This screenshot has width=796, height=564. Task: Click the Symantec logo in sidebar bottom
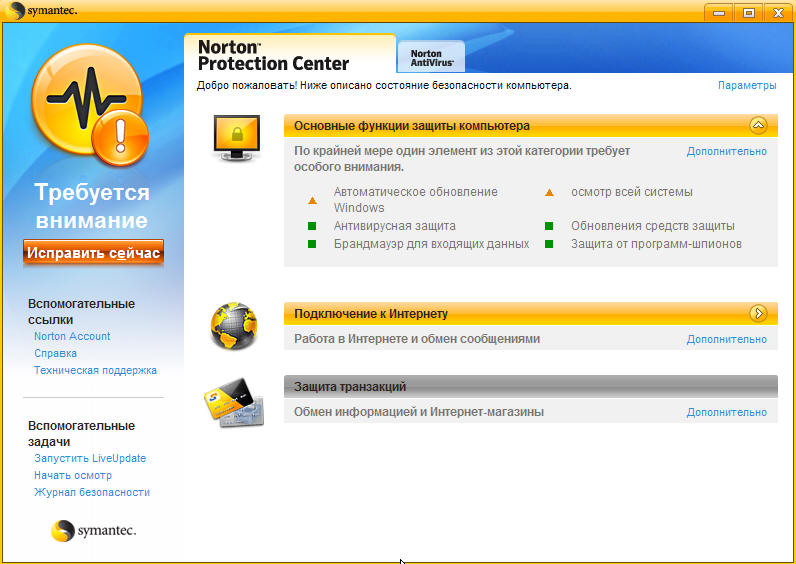coord(93,531)
